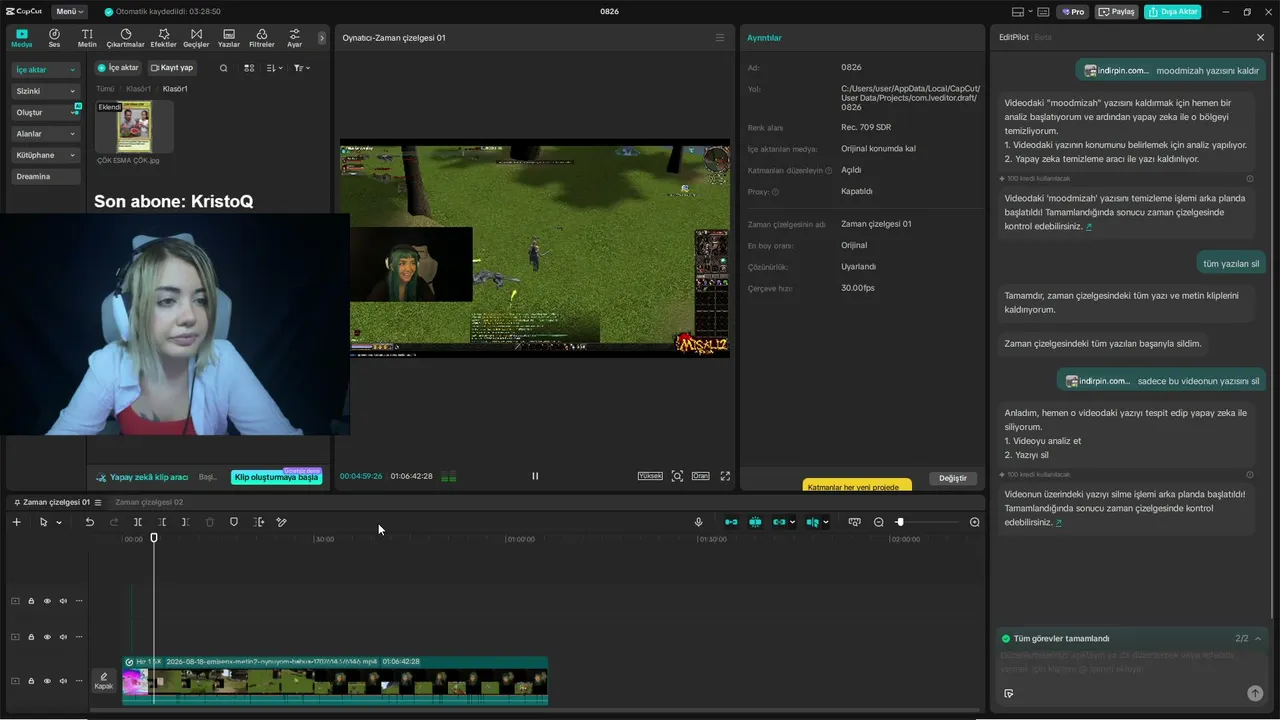1280x720 pixels.
Task: Open the Ses tab
Action: click(x=54, y=38)
